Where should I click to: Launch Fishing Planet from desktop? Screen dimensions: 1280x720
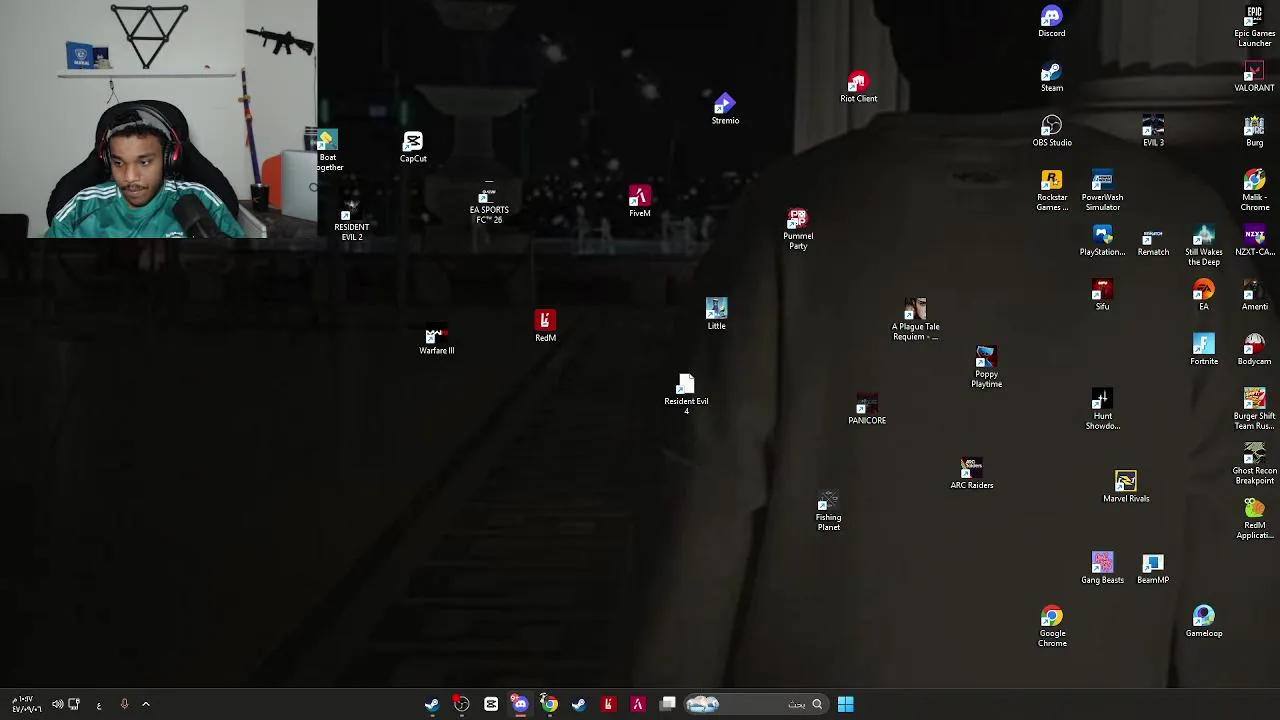tap(828, 511)
